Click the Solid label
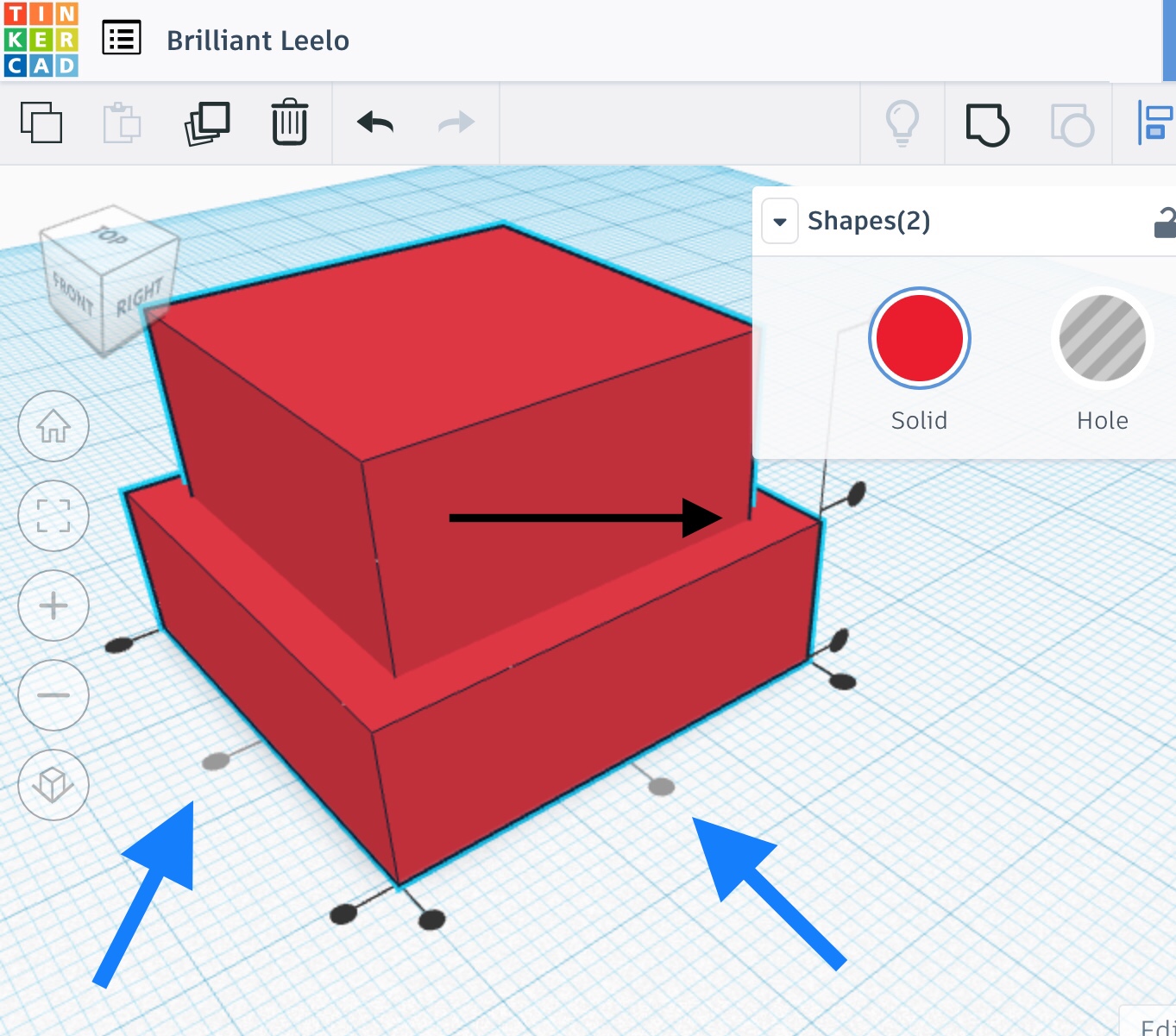 pos(919,420)
